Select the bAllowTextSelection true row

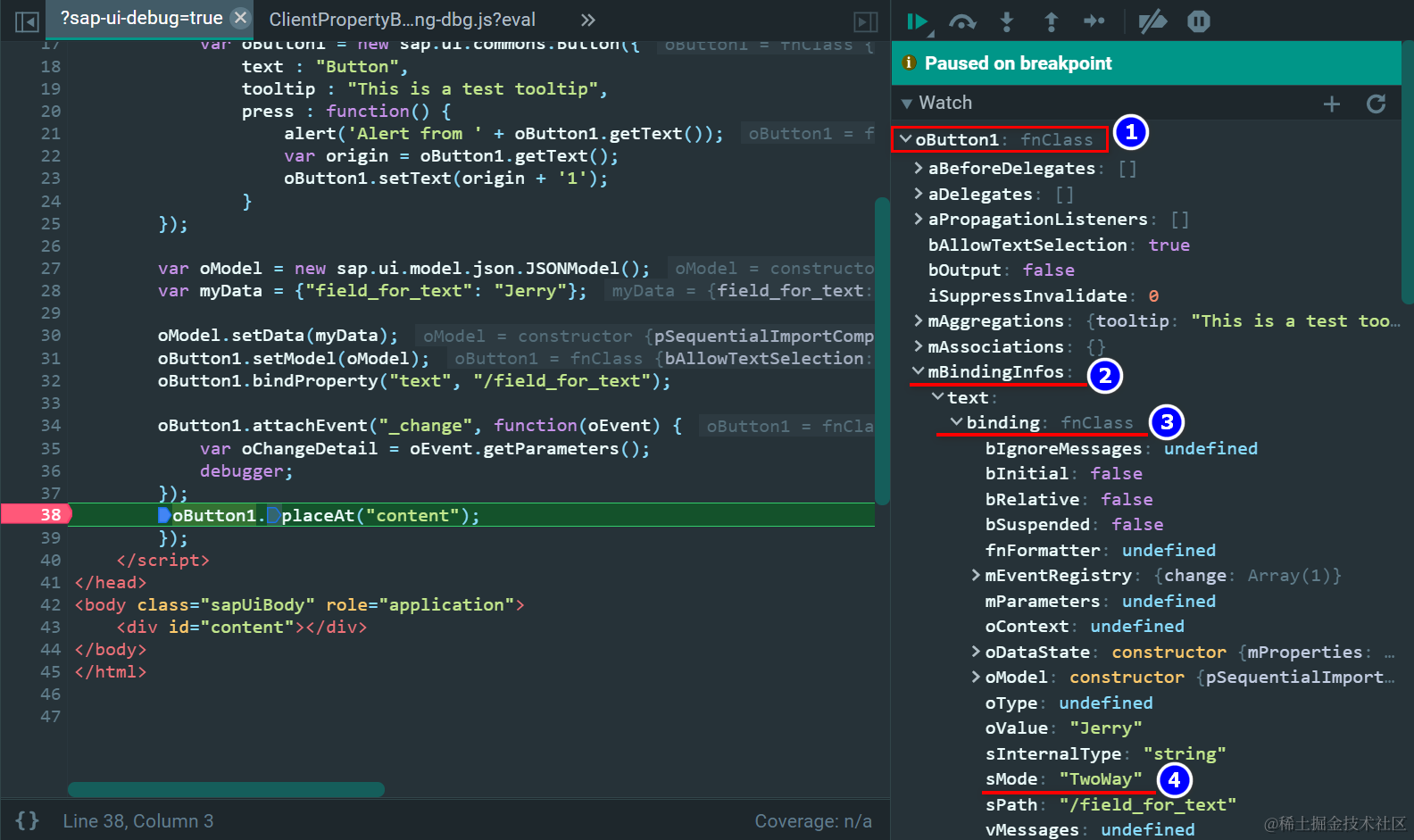click(x=1059, y=245)
